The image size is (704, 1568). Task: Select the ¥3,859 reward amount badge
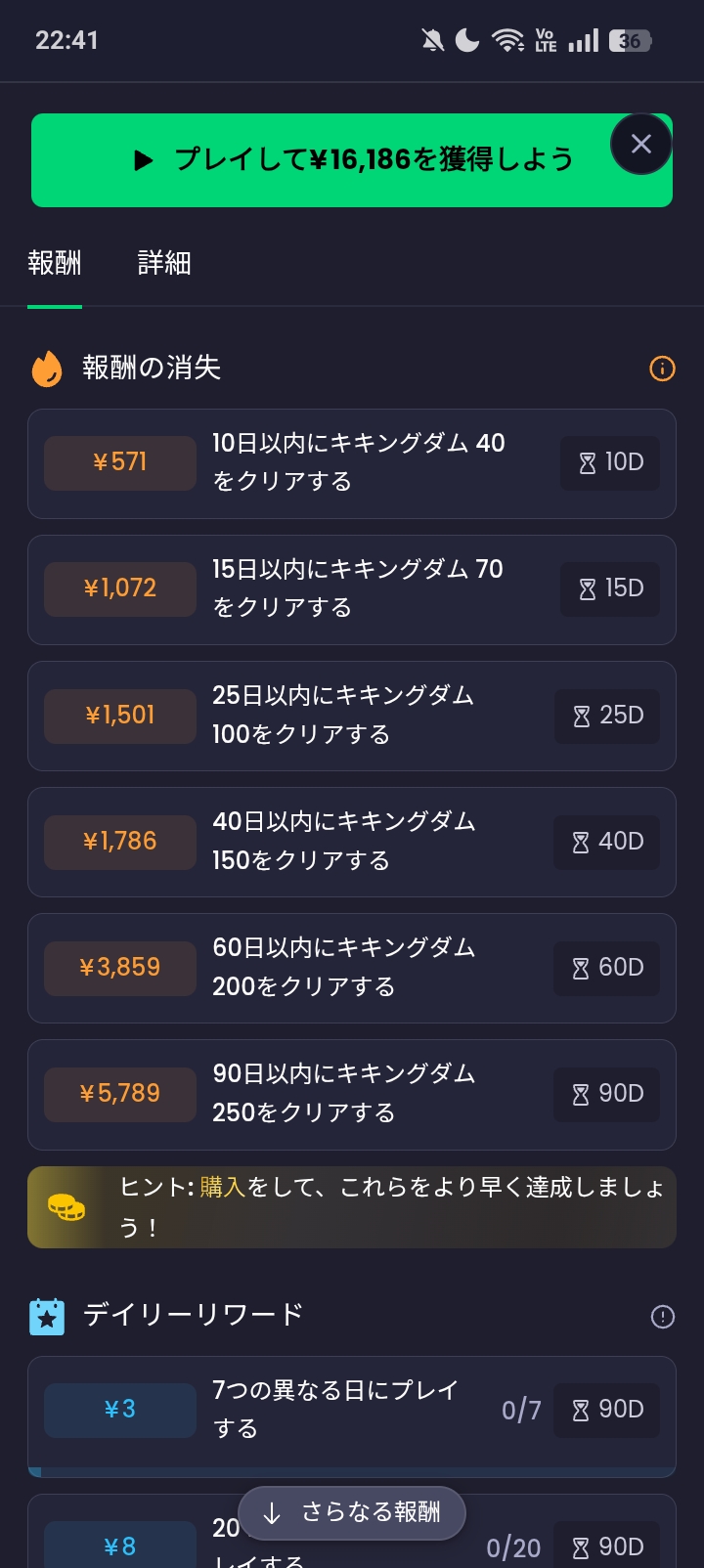pyautogui.click(x=120, y=968)
